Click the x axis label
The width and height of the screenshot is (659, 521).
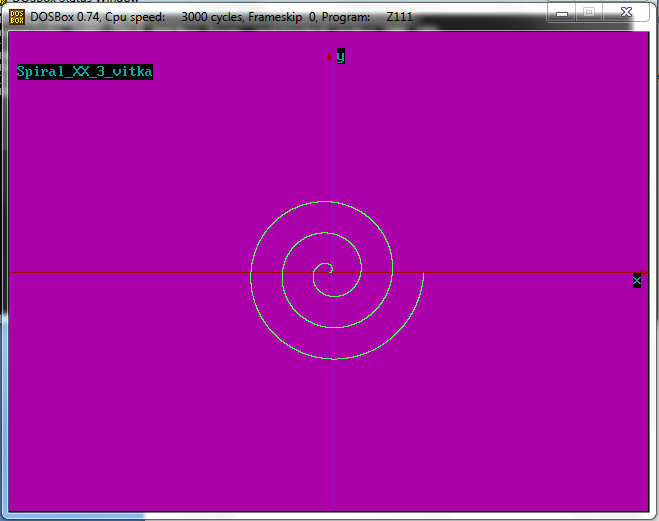637,281
